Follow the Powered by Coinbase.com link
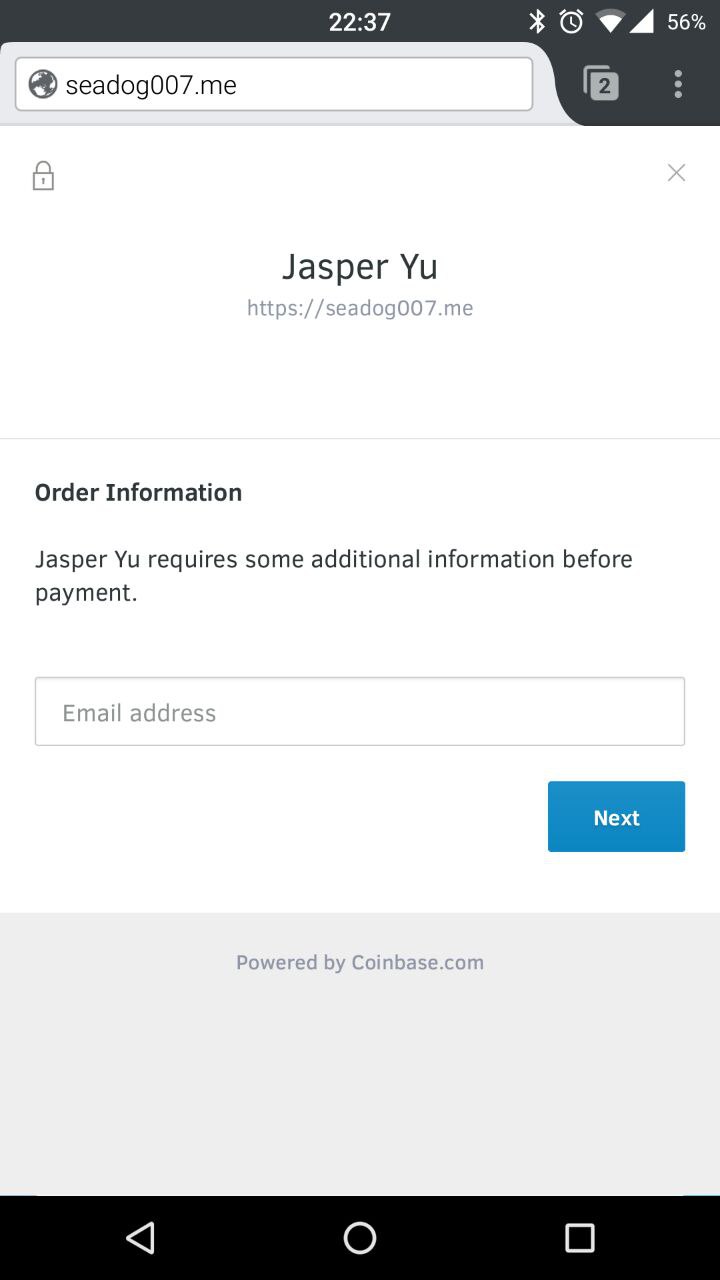Viewport: 720px width, 1280px height. click(x=360, y=962)
